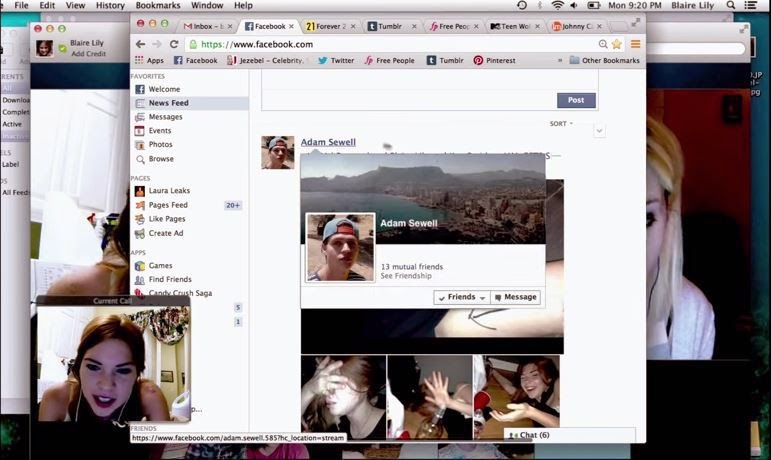The width and height of the screenshot is (771, 460).
Task: Open Like Pages in sidebar
Action: [167, 219]
